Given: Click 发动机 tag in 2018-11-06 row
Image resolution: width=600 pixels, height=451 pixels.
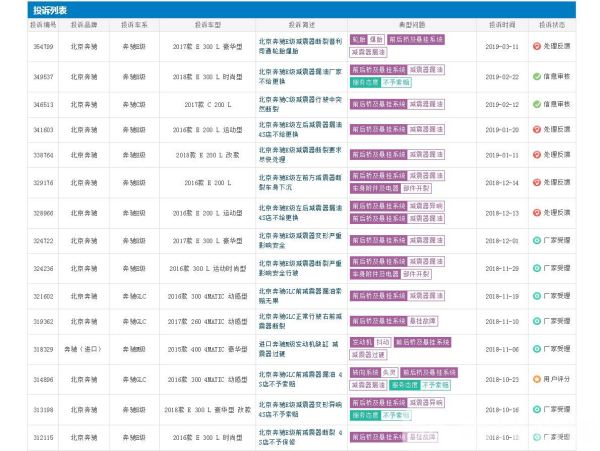Looking at the screenshot, I should coord(362,342).
